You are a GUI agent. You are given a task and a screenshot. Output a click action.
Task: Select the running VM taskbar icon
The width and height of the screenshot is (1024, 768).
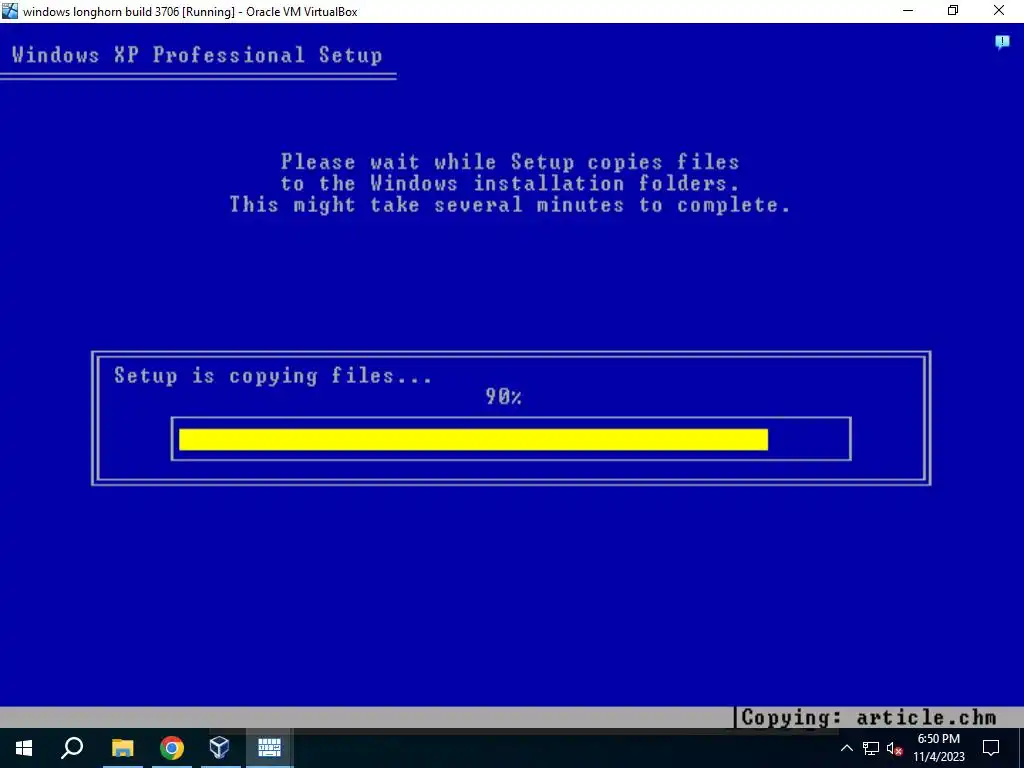tap(269, 747)
